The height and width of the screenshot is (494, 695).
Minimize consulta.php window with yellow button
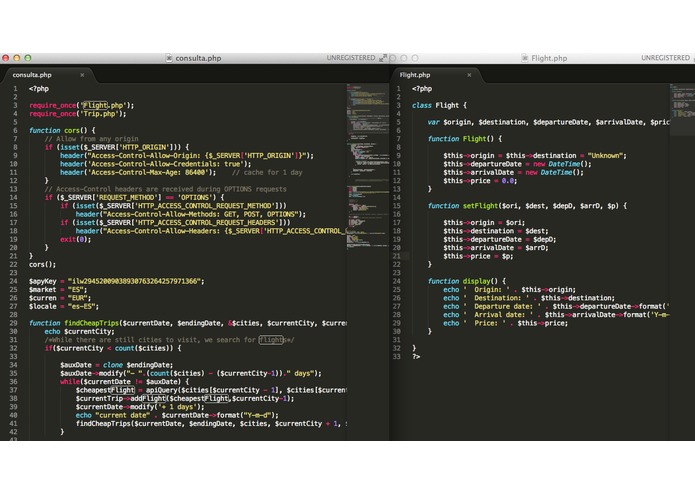pos(17,58)
